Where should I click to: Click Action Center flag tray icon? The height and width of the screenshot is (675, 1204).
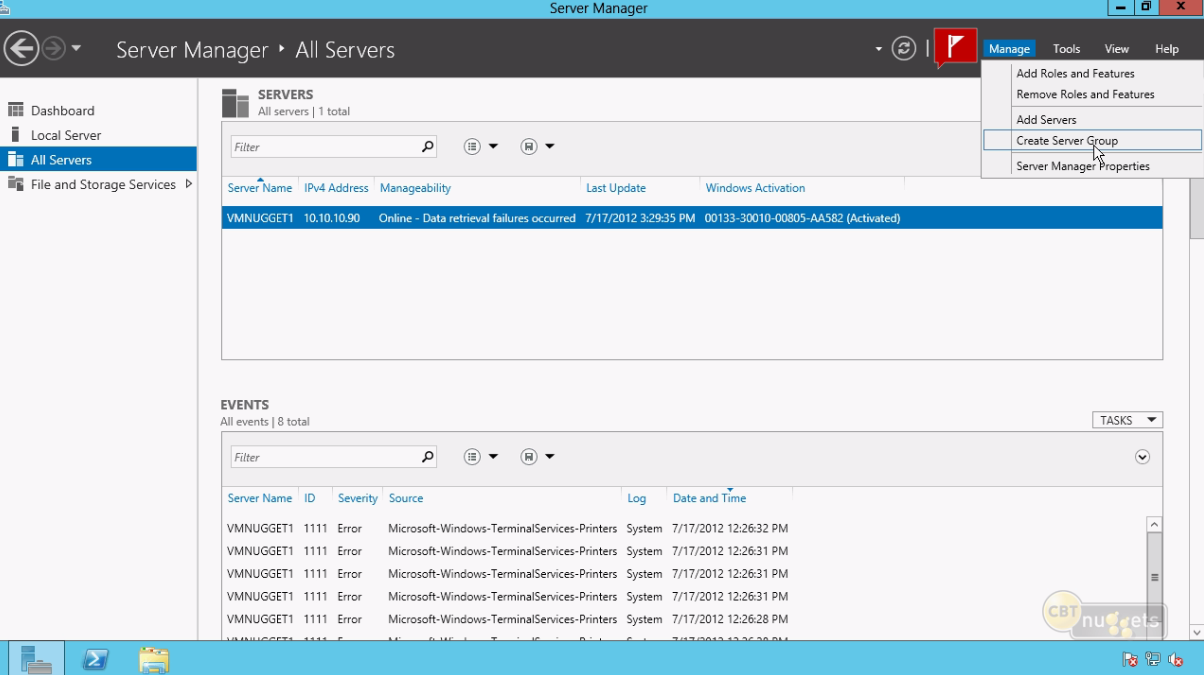coord(1130,660)
